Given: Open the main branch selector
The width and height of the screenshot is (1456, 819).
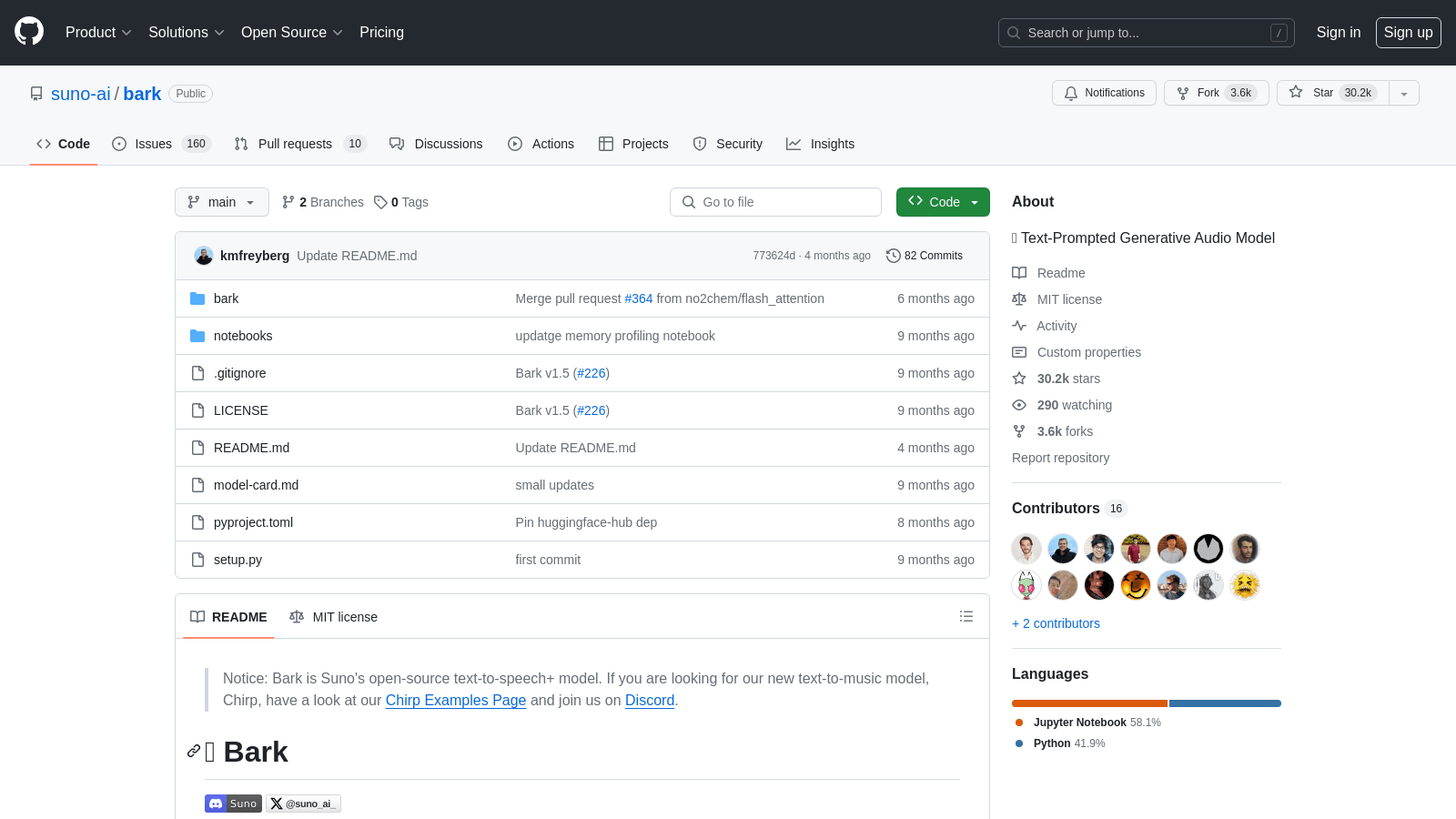Looking at the screenshot, I should coord(222,202).
